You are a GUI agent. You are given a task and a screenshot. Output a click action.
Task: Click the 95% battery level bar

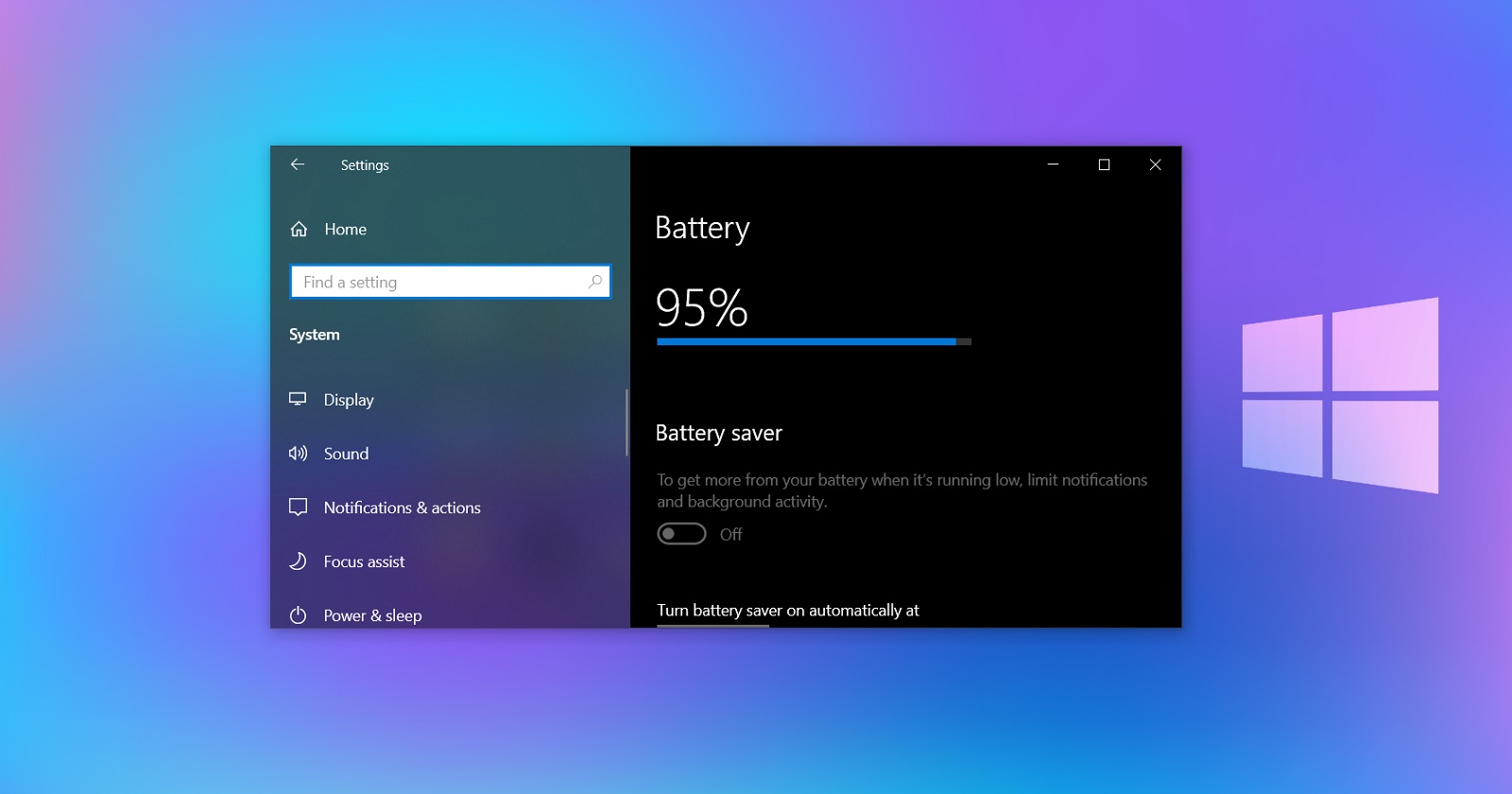[x=814, y=342]
